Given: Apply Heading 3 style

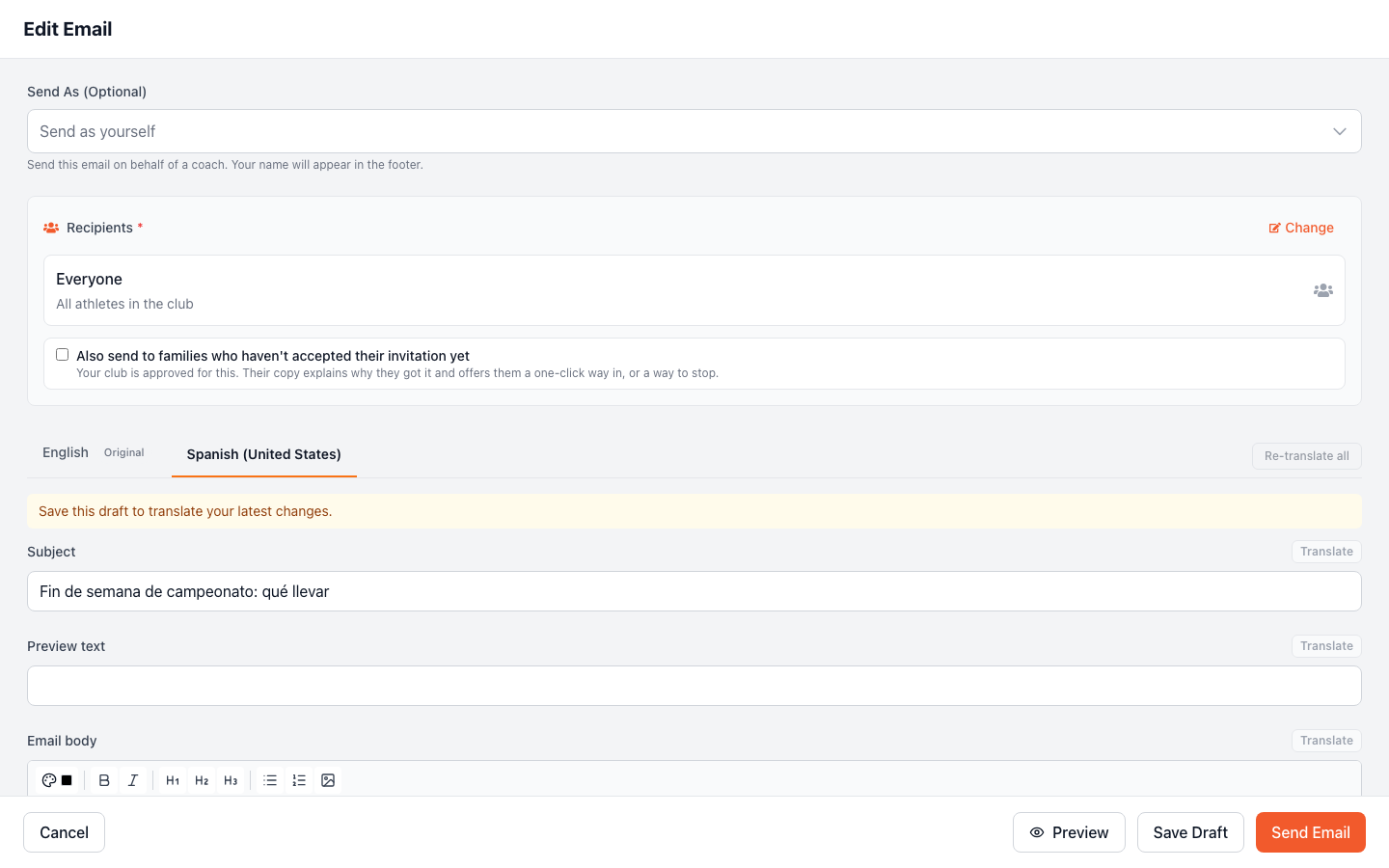Looking at the screenshot, I should (231, 780).
